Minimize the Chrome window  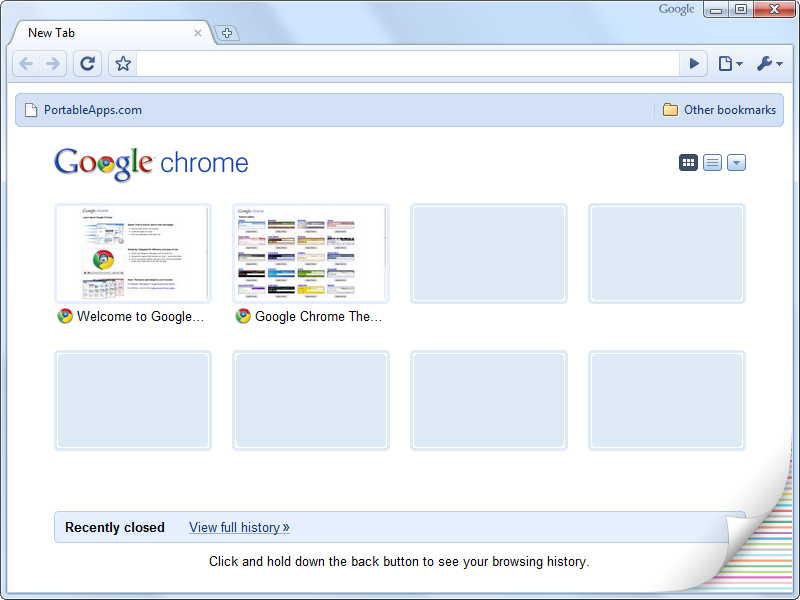point(716,10)
